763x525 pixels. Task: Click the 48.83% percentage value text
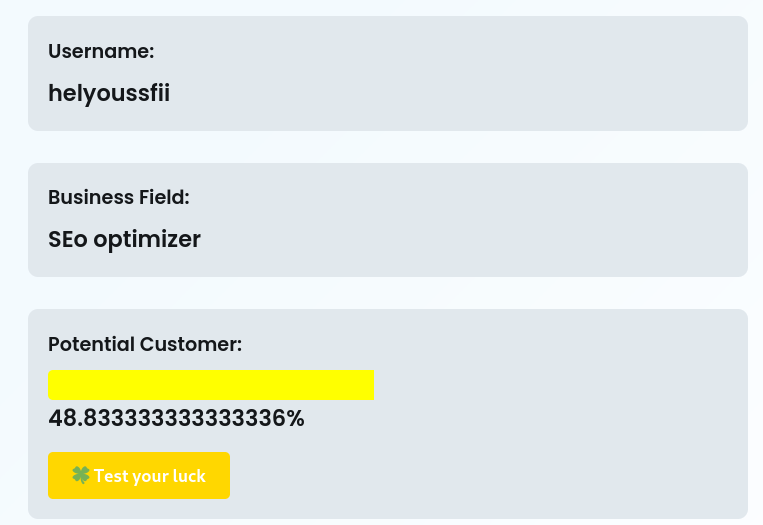click(x=176, y=418)
